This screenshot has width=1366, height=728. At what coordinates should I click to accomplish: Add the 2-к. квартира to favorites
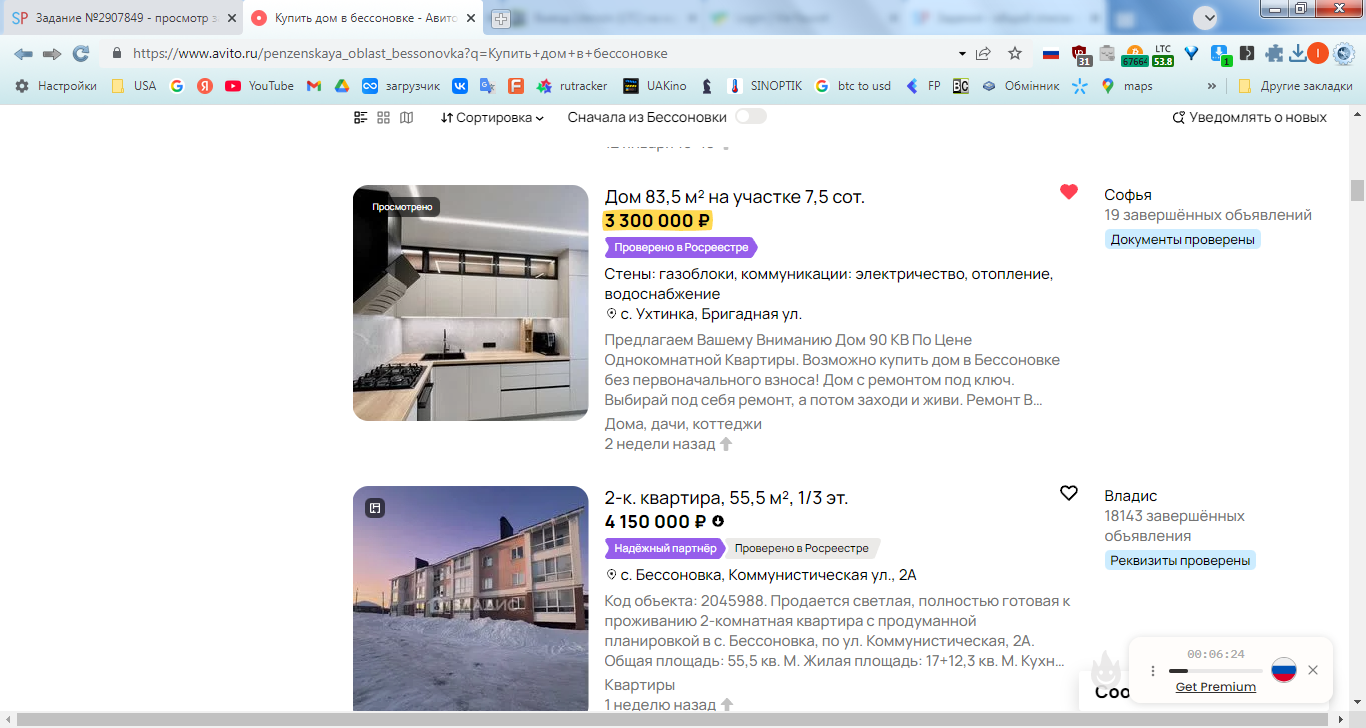(1069, 493)
